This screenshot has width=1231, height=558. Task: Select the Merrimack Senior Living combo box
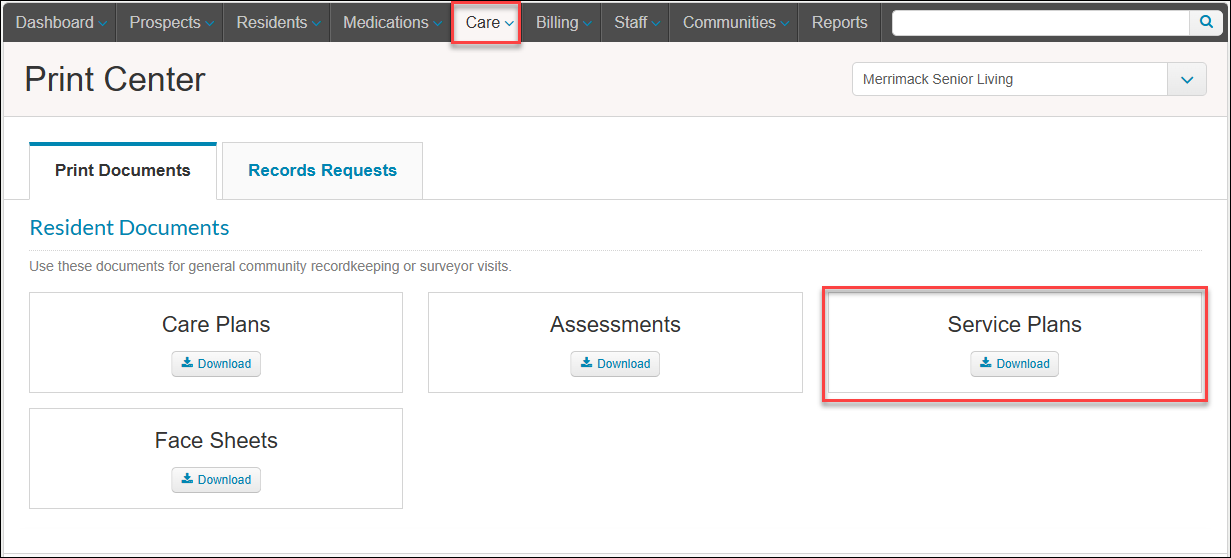pyautogui.click(x=1029, y=79)
